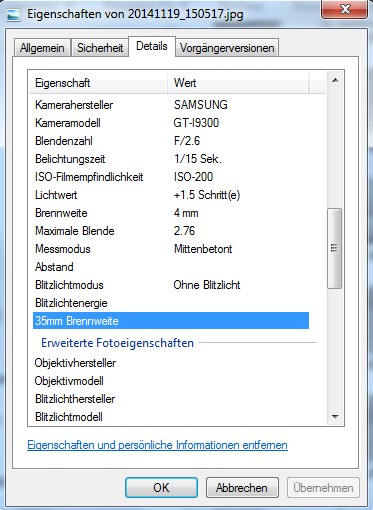Click the Übernehmen button
The height and width of the screenshot is (510, 373).
(323, 488)
